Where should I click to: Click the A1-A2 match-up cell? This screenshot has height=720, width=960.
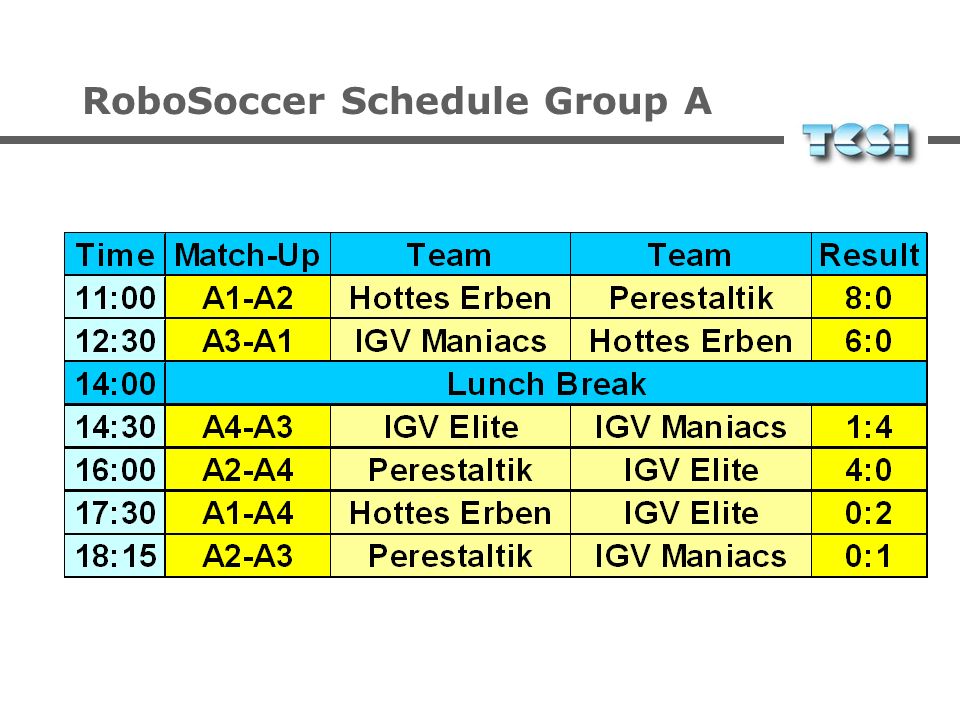[x=247, y=297]
